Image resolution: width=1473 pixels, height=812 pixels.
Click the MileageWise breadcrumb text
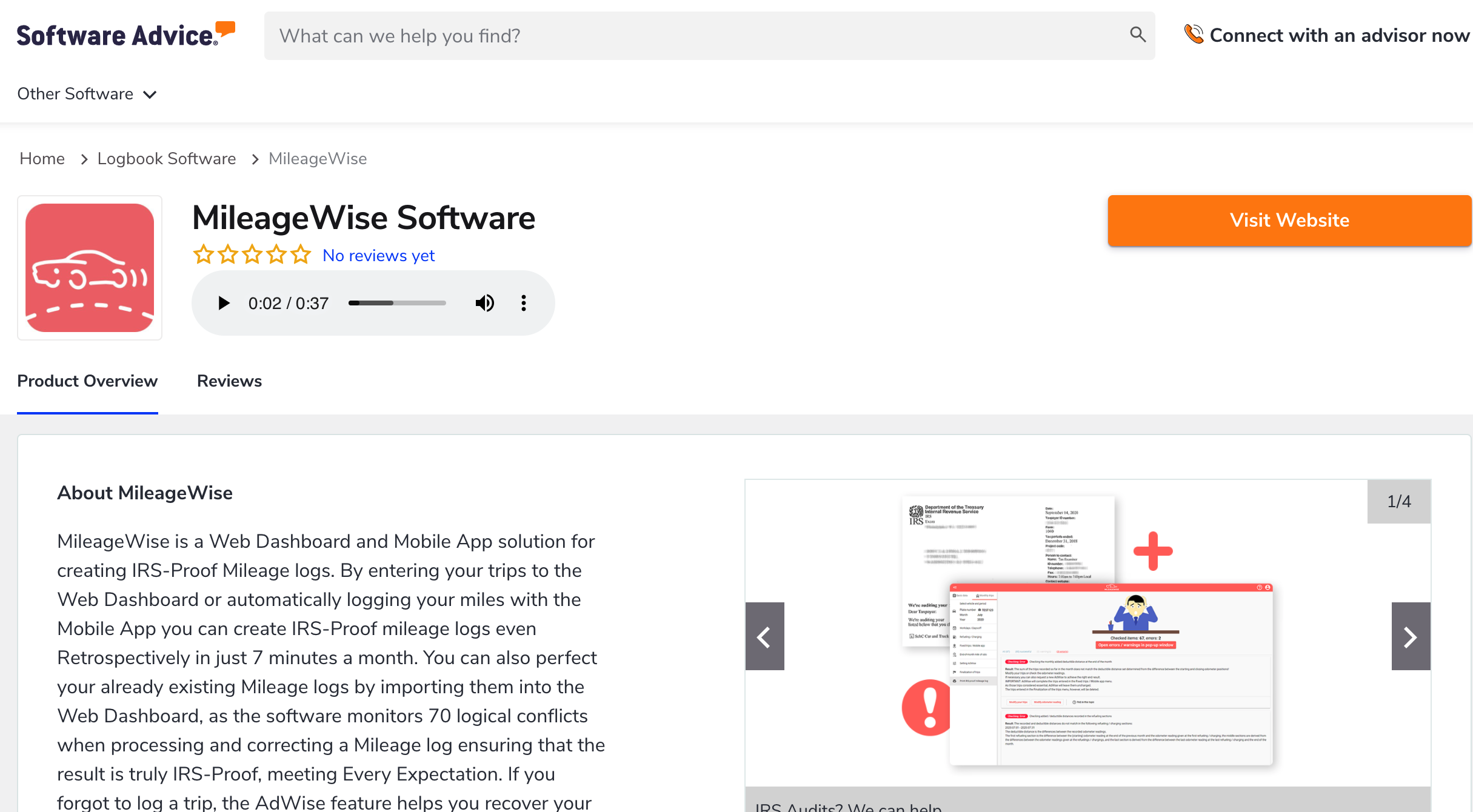318,159
